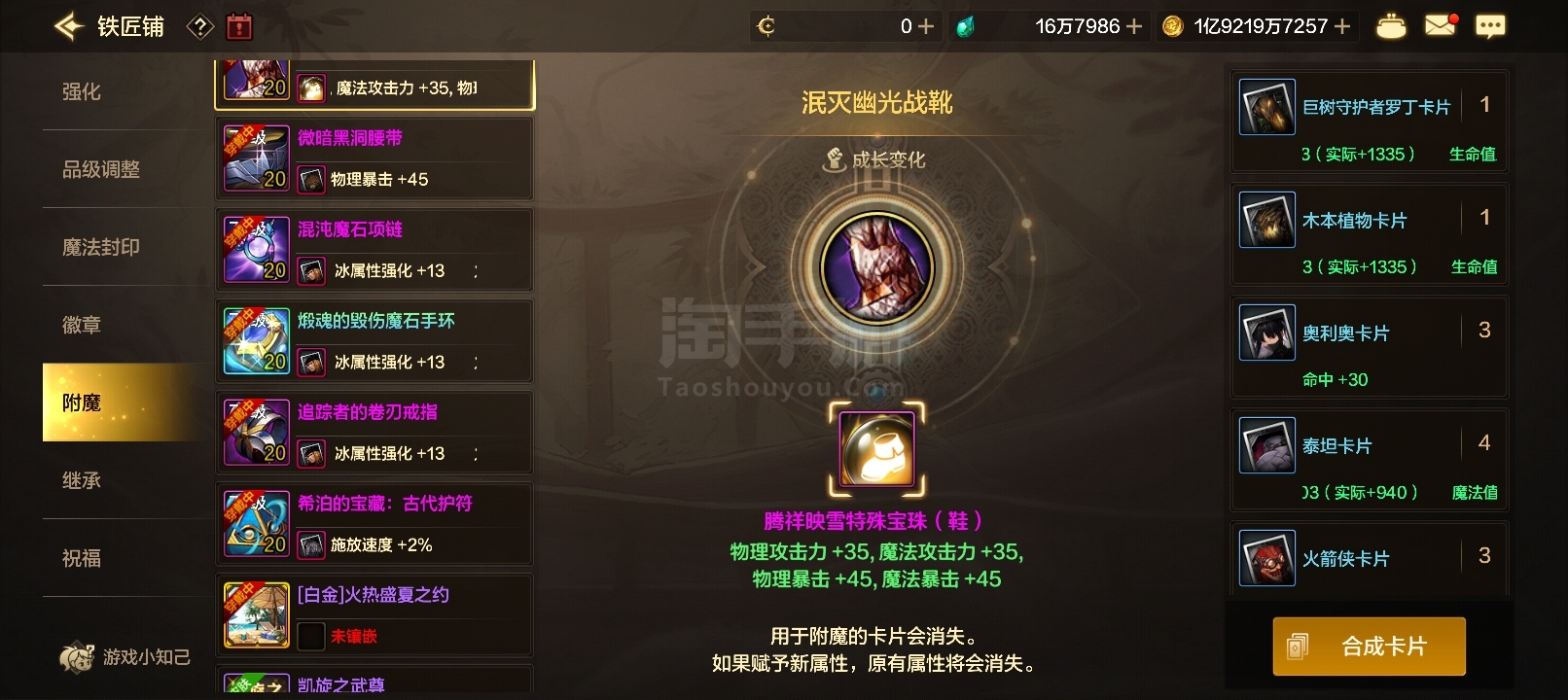Open the chat speech bubble icon
1568x700 pixels.
1490,26
